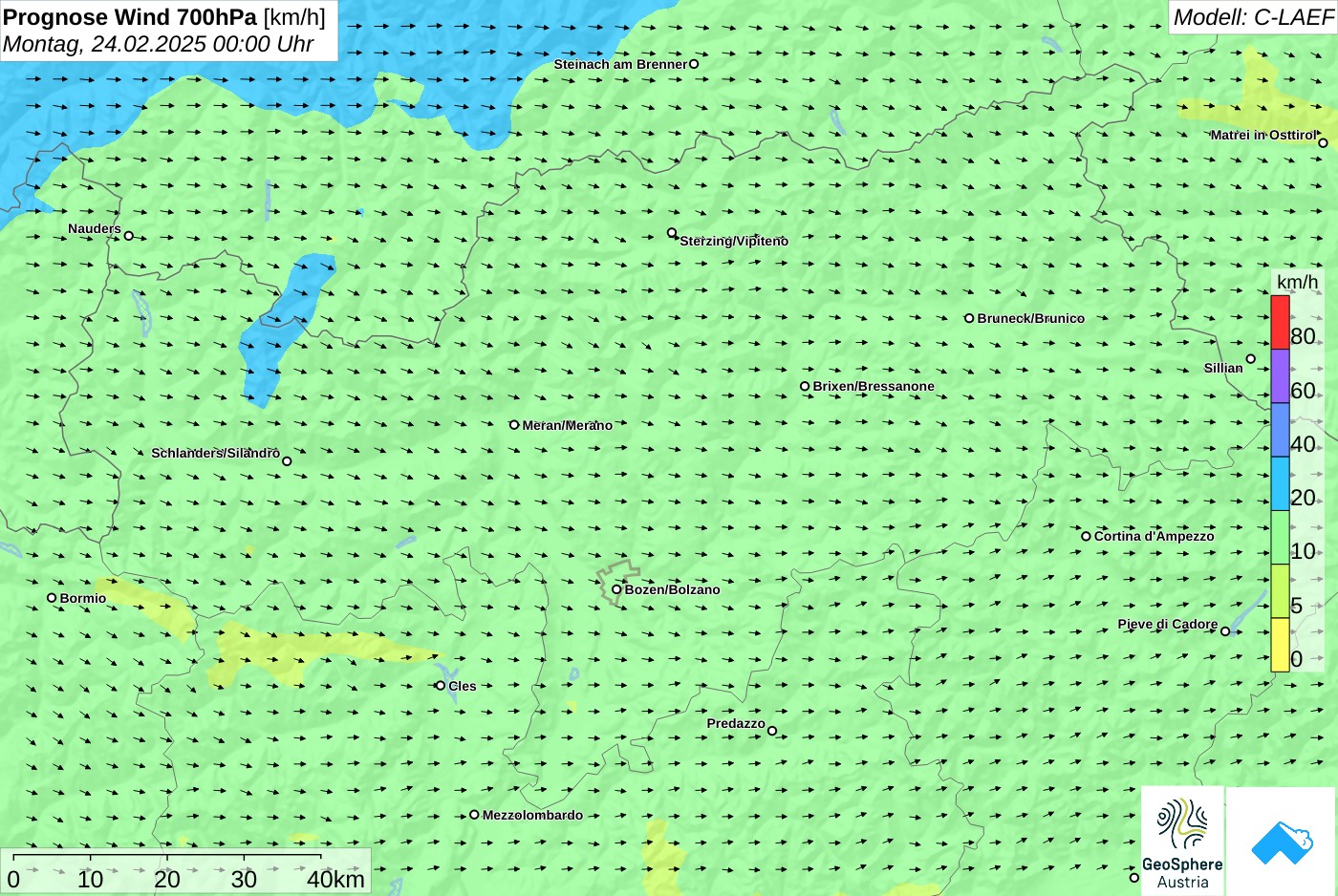Click the Bozen/Bolzano location marker
The image size is (1338, 896).
(616, 589)
